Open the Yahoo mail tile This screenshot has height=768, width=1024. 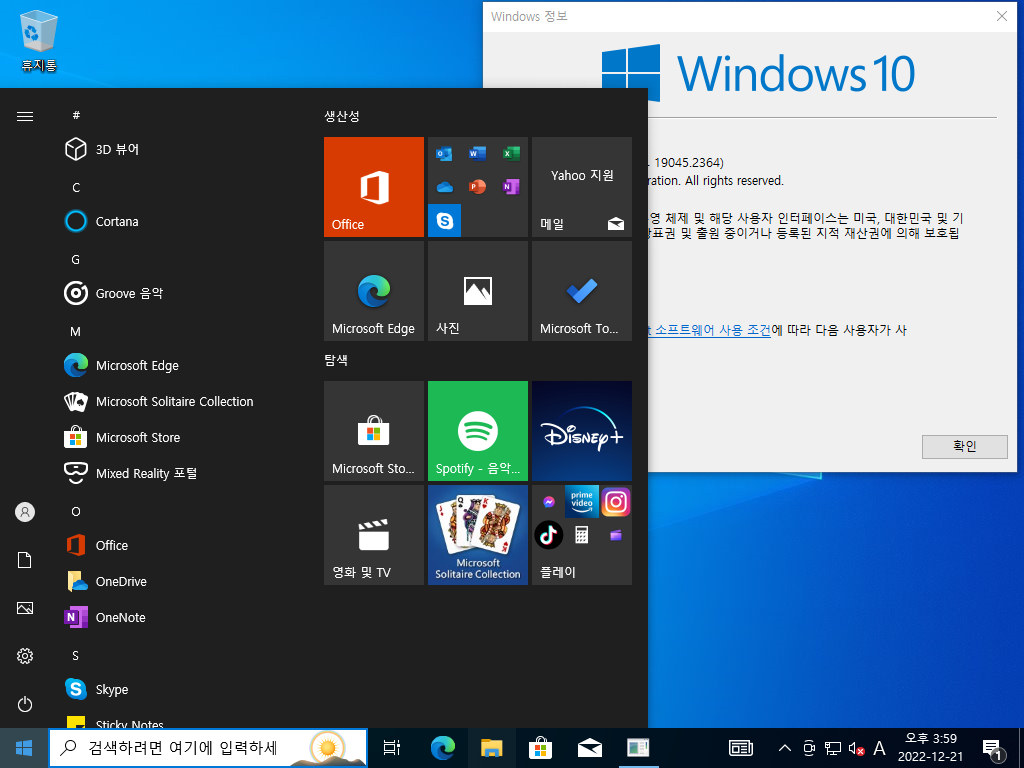(582, 187)
